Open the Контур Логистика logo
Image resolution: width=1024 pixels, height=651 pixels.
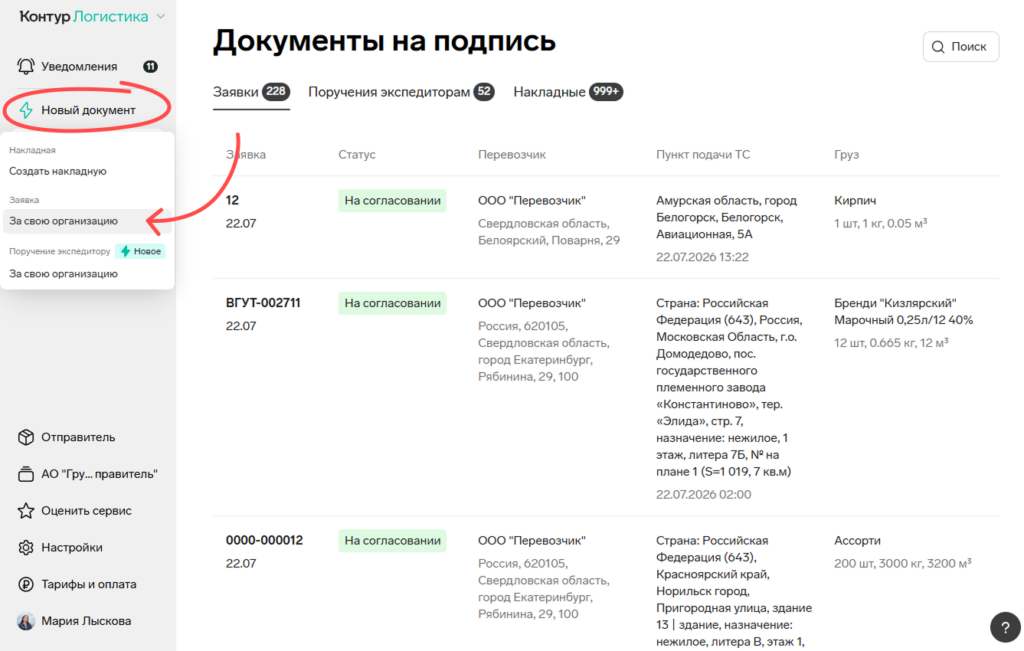[x=84, y=16]
